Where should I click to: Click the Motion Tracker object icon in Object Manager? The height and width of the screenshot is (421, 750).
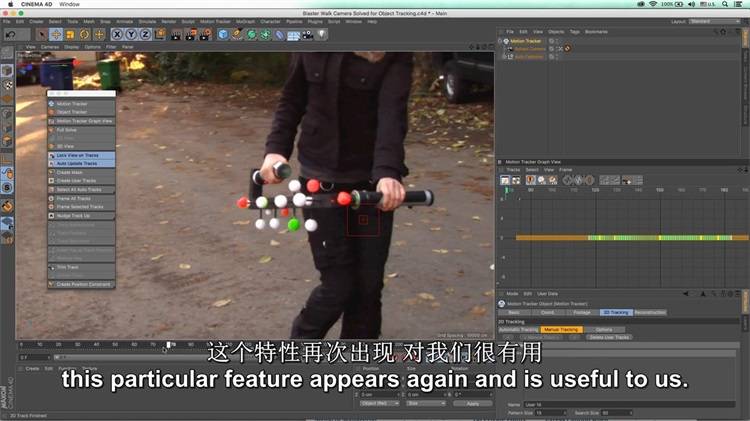pyautogui.click(x=506, y=41)
